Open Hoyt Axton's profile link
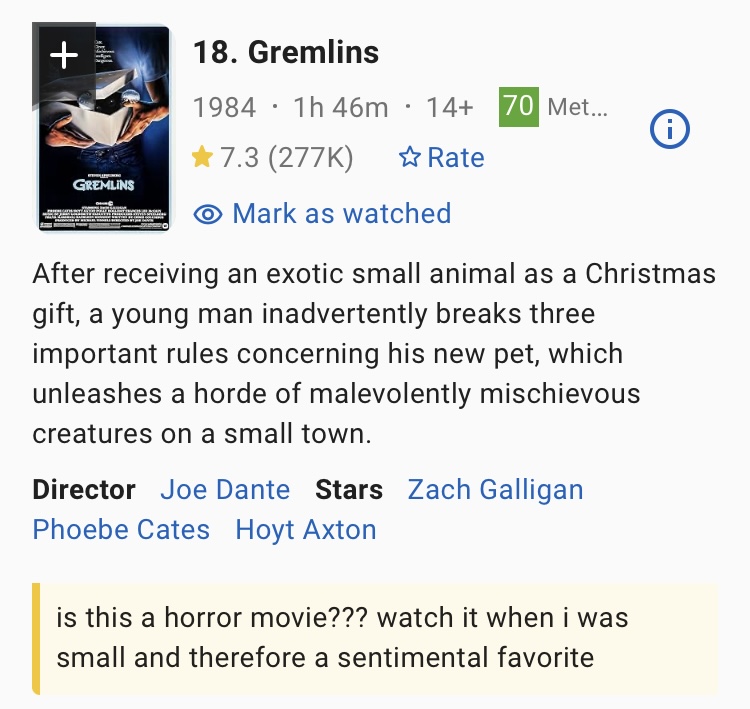 click(306, 530)
